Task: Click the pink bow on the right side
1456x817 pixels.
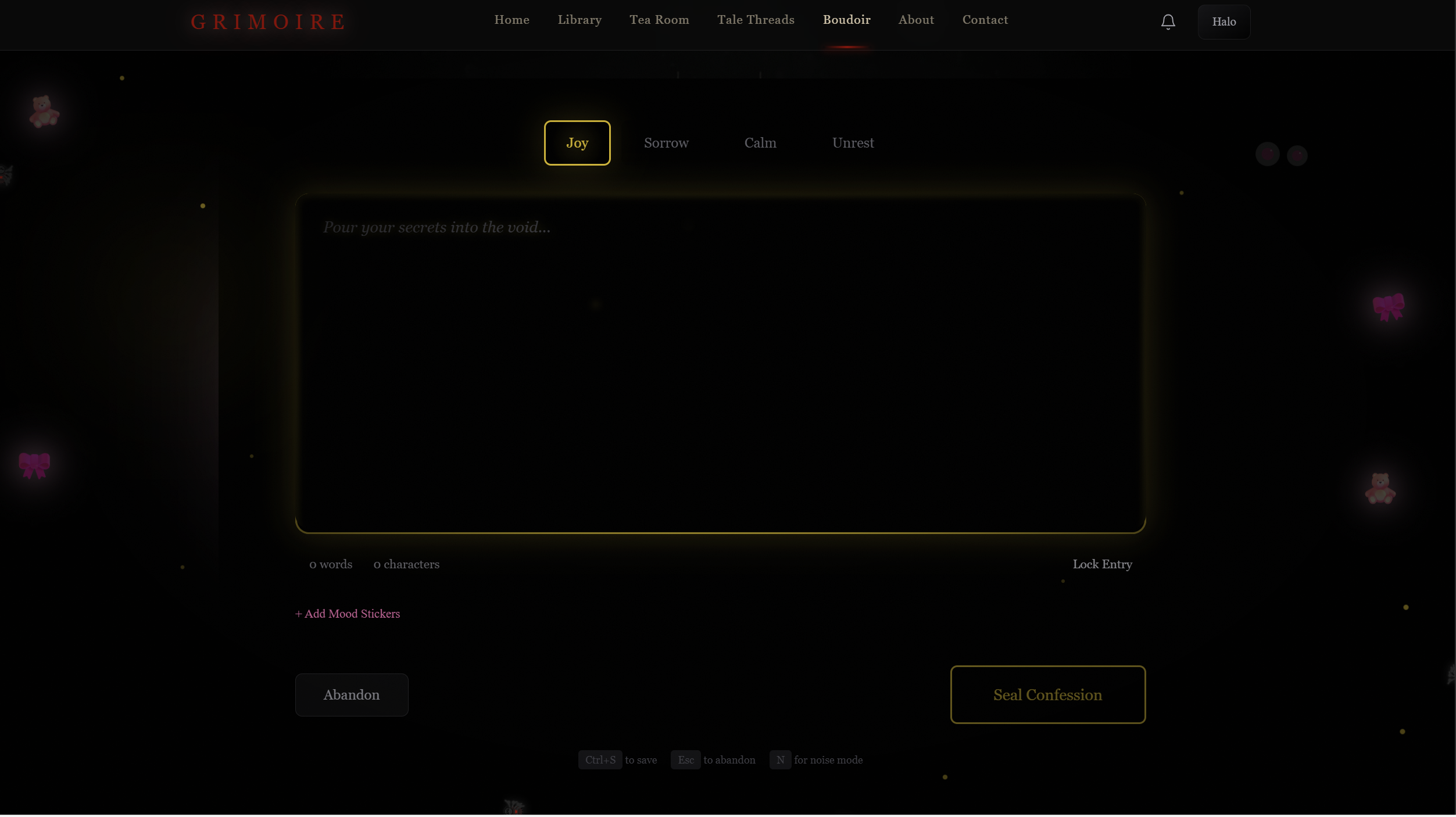Action: (x=1388, y=306)
